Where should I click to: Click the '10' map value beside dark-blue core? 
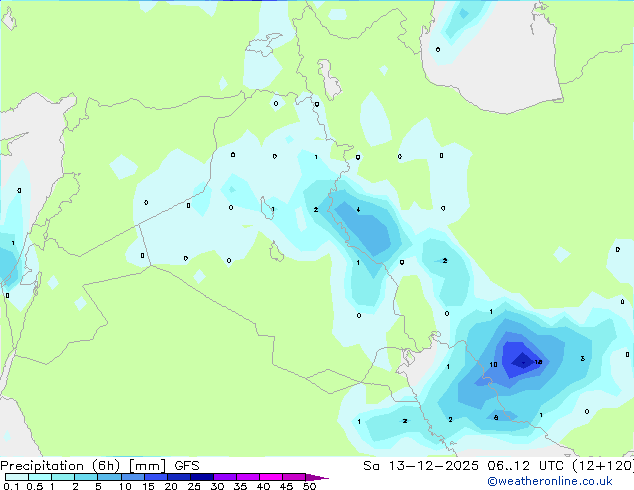click(493, 365)
